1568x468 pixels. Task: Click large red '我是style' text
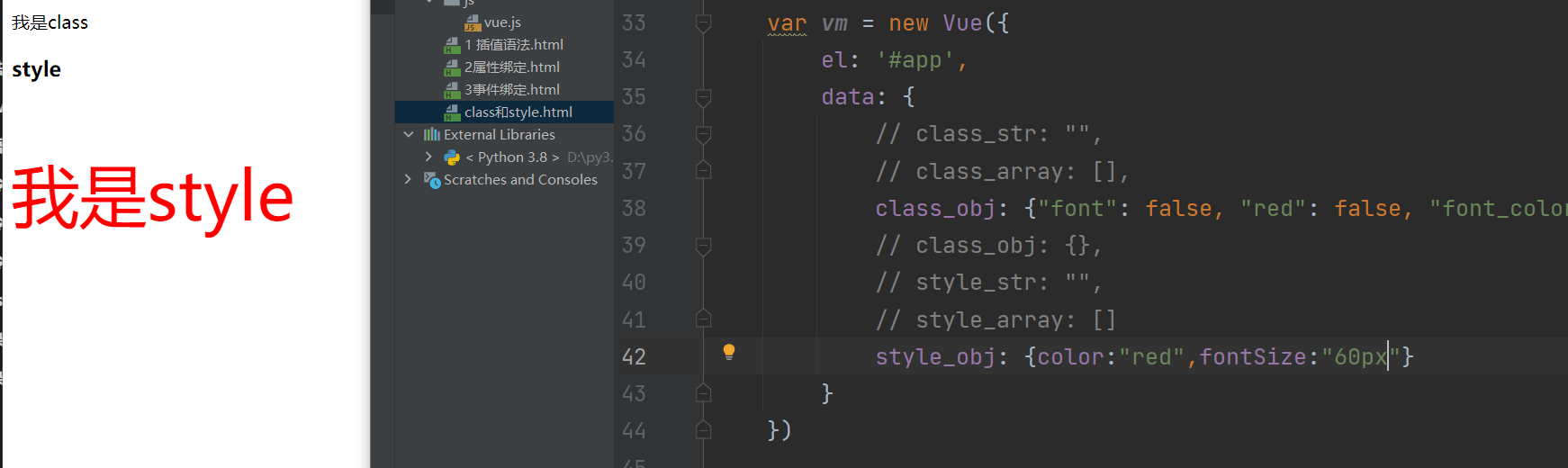[152, 197]
